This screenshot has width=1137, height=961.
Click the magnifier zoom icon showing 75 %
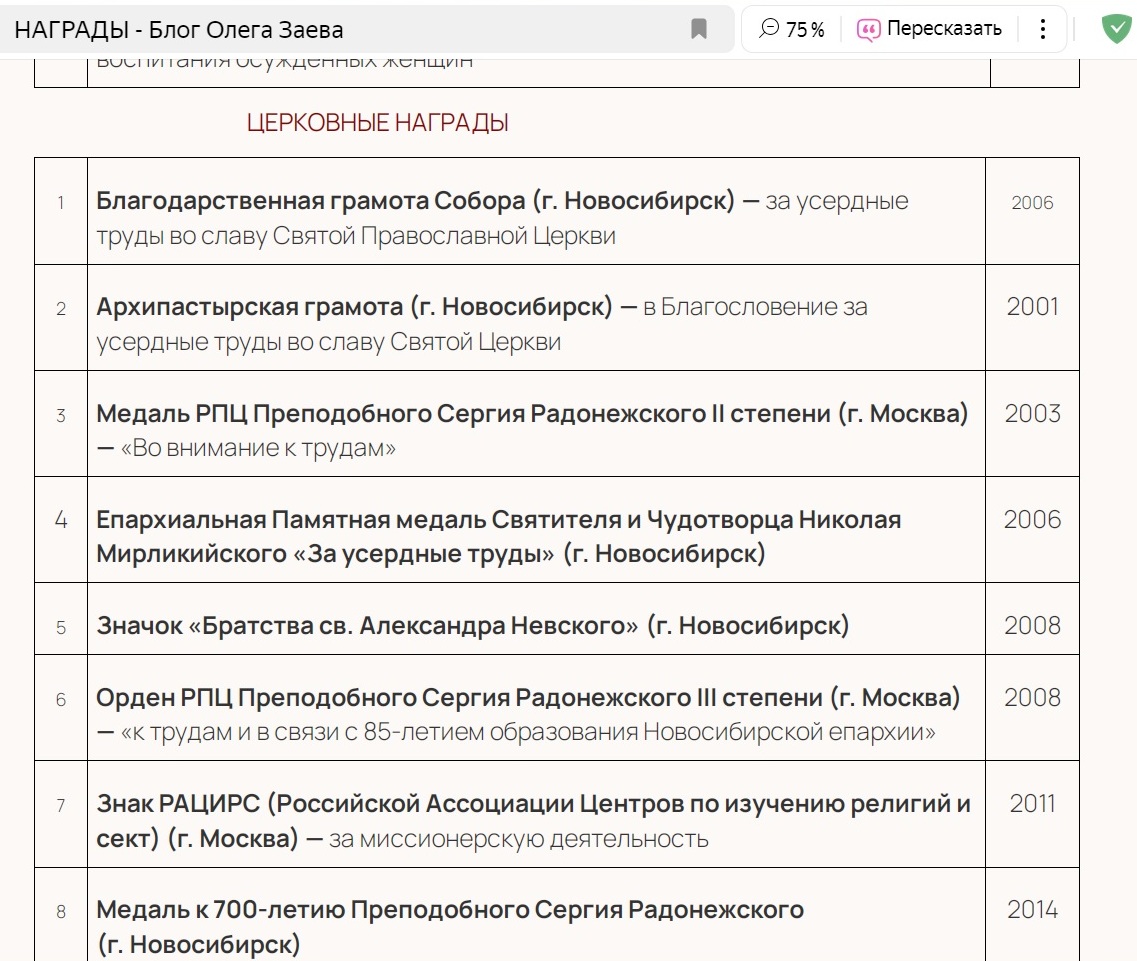[x=769, y=29]
